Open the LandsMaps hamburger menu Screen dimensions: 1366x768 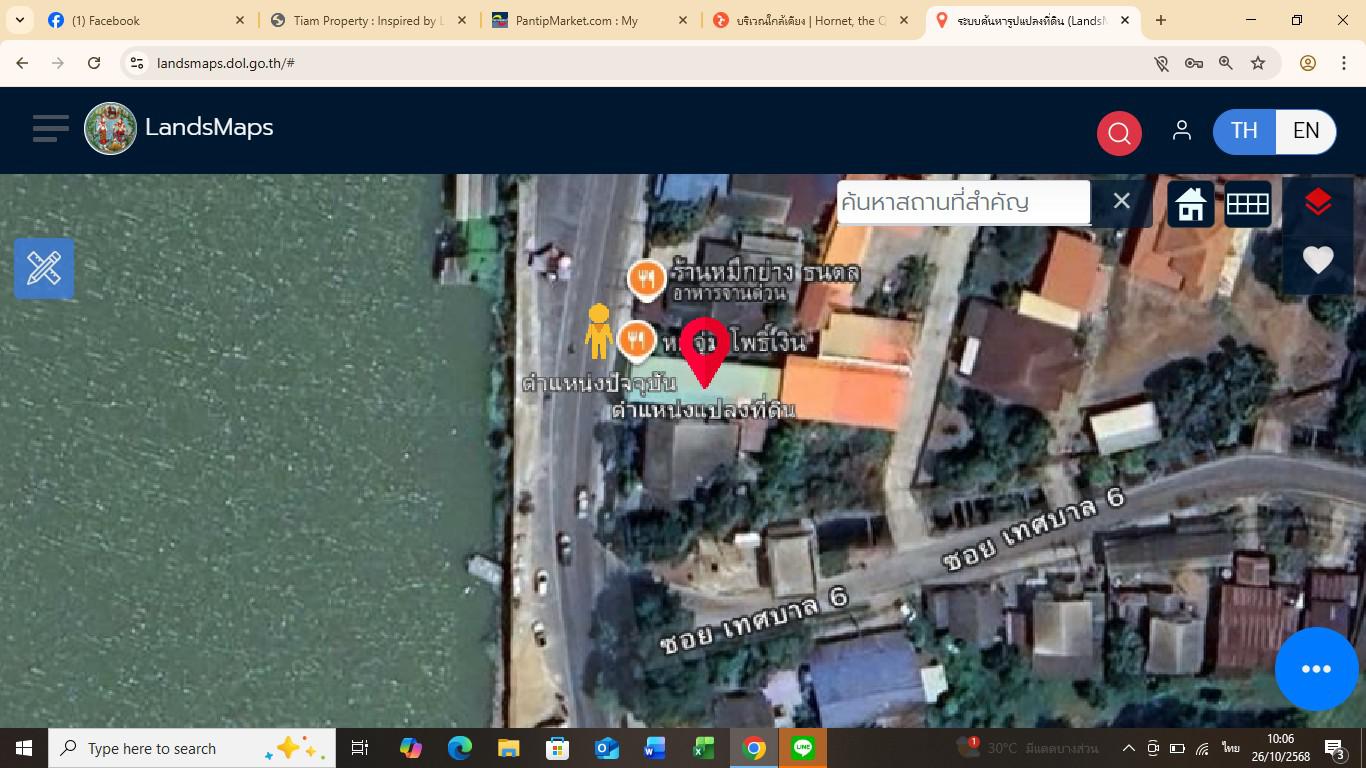coord(50,128)
